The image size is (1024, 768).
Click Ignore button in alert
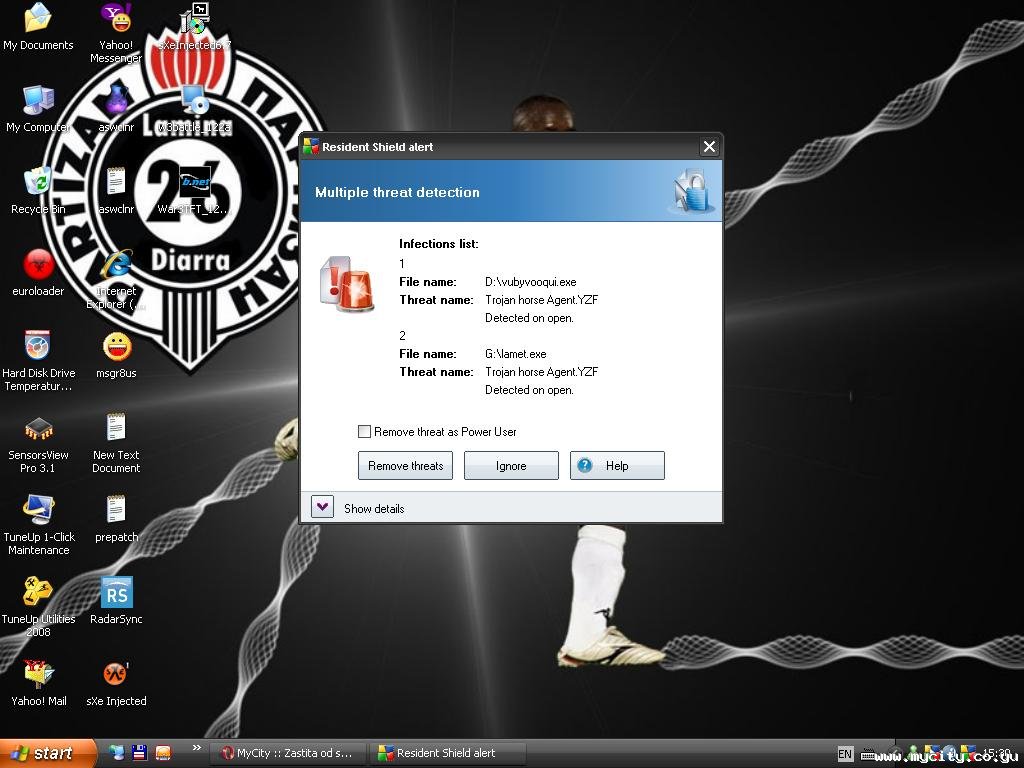[511, 466]
